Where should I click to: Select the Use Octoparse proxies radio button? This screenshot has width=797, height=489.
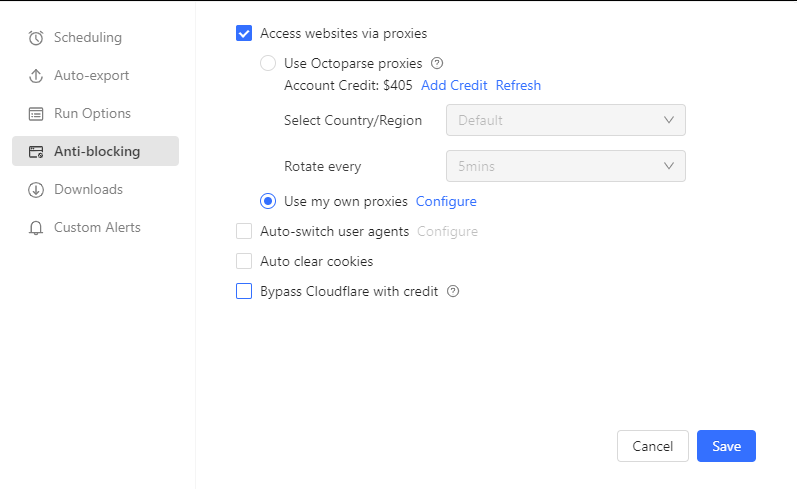pos(268,63)
